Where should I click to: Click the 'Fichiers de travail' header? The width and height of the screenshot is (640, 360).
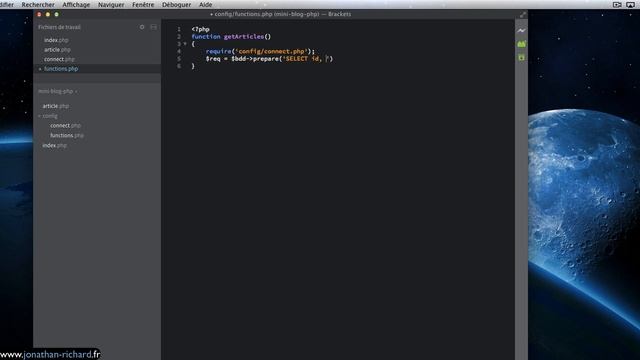coord(59,27)
